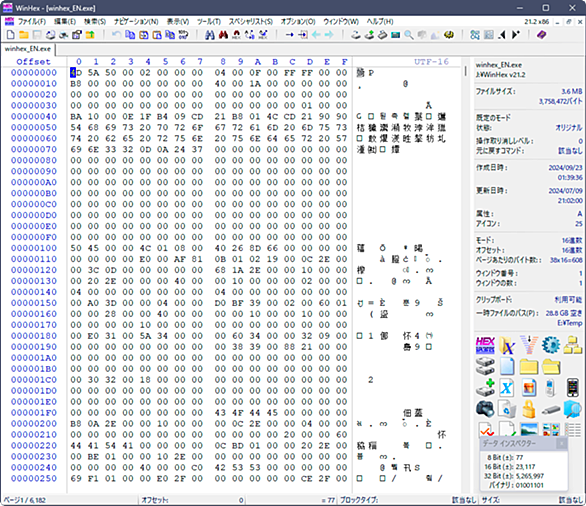Click the Copy Block toolbar icon
The height and width of the screenshot is (506, 586).
click(130, 35)
